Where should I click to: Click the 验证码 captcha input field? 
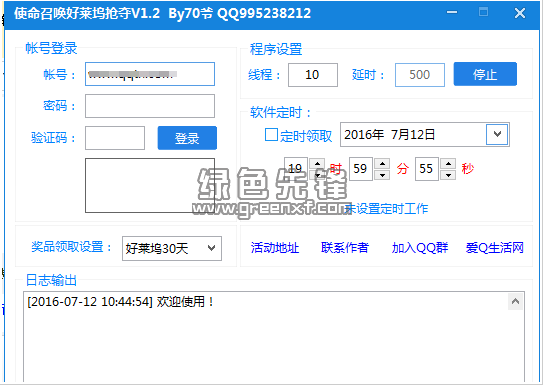coord(115,138)
